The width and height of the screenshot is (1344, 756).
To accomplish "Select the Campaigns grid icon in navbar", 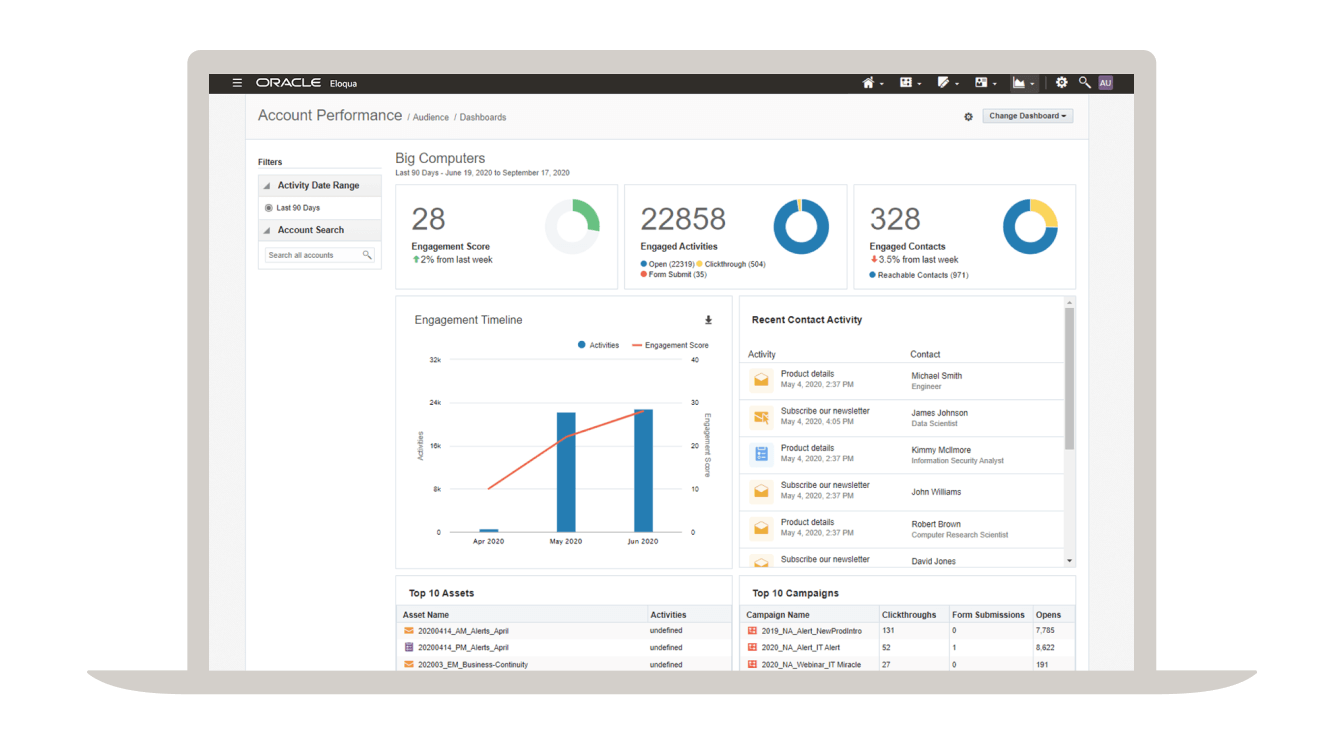I will (x=906, y=82).
